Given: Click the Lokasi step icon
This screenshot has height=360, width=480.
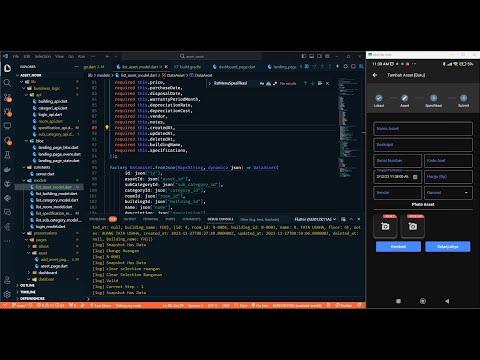Looking at the screenshot, I should 379,98.
